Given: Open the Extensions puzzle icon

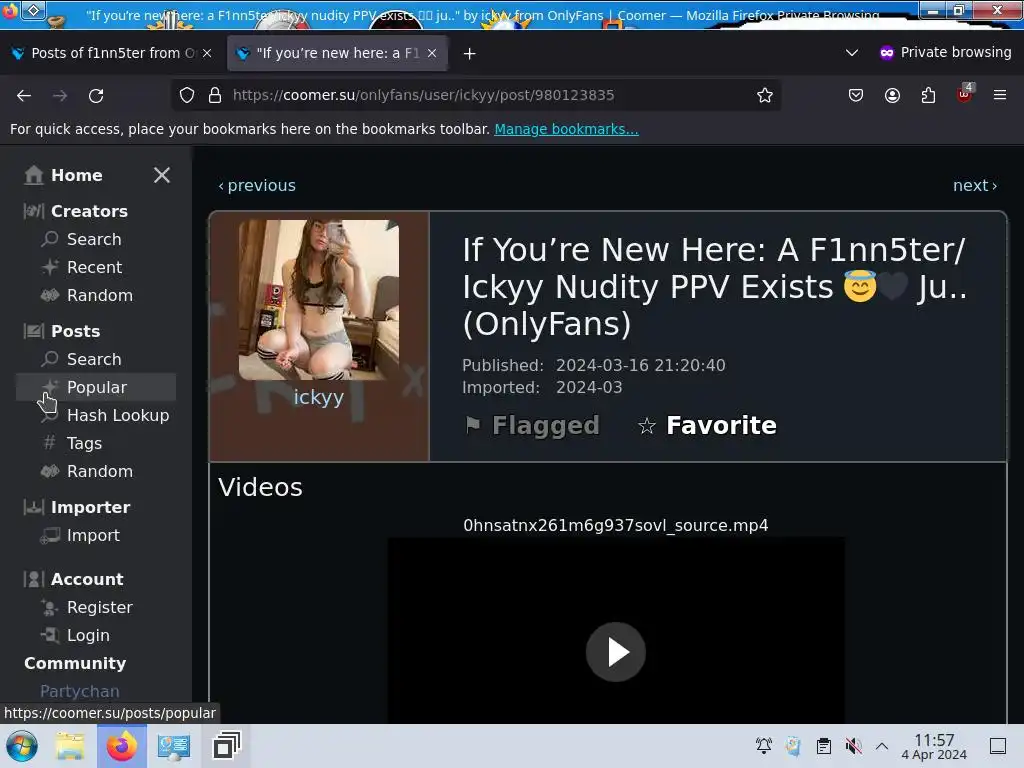Looking at the screenshot, I should pos(928,95).
